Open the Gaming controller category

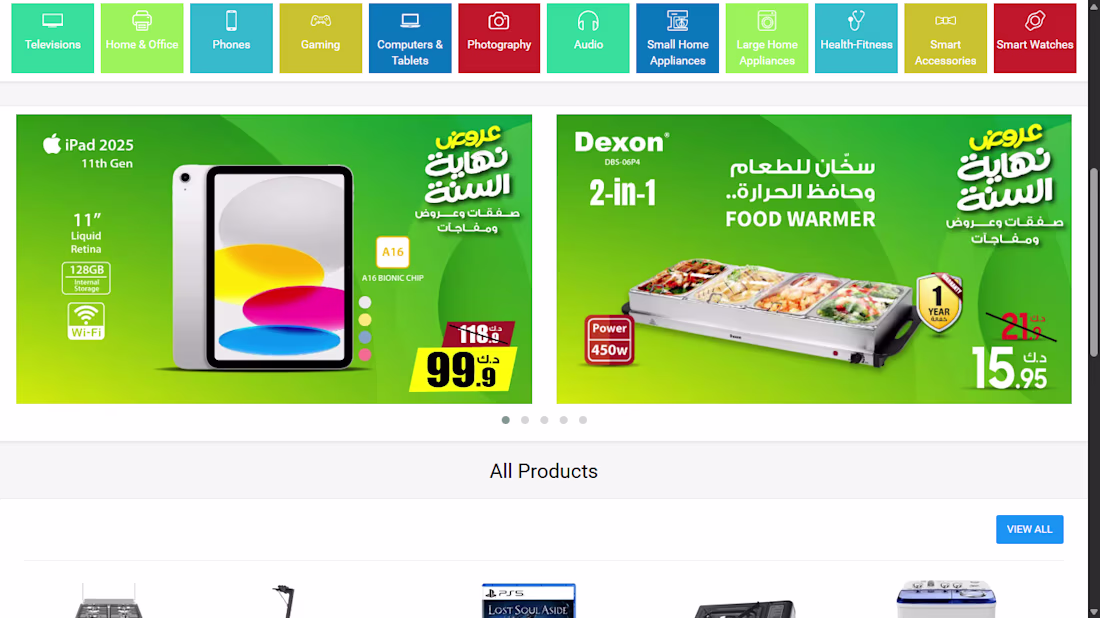pos(321,38)
